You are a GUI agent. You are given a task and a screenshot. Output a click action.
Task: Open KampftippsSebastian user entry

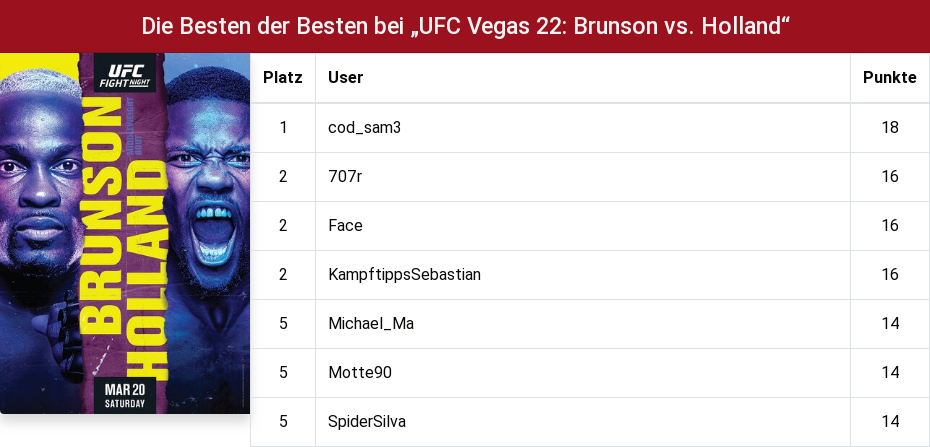[x=404, y=274]
